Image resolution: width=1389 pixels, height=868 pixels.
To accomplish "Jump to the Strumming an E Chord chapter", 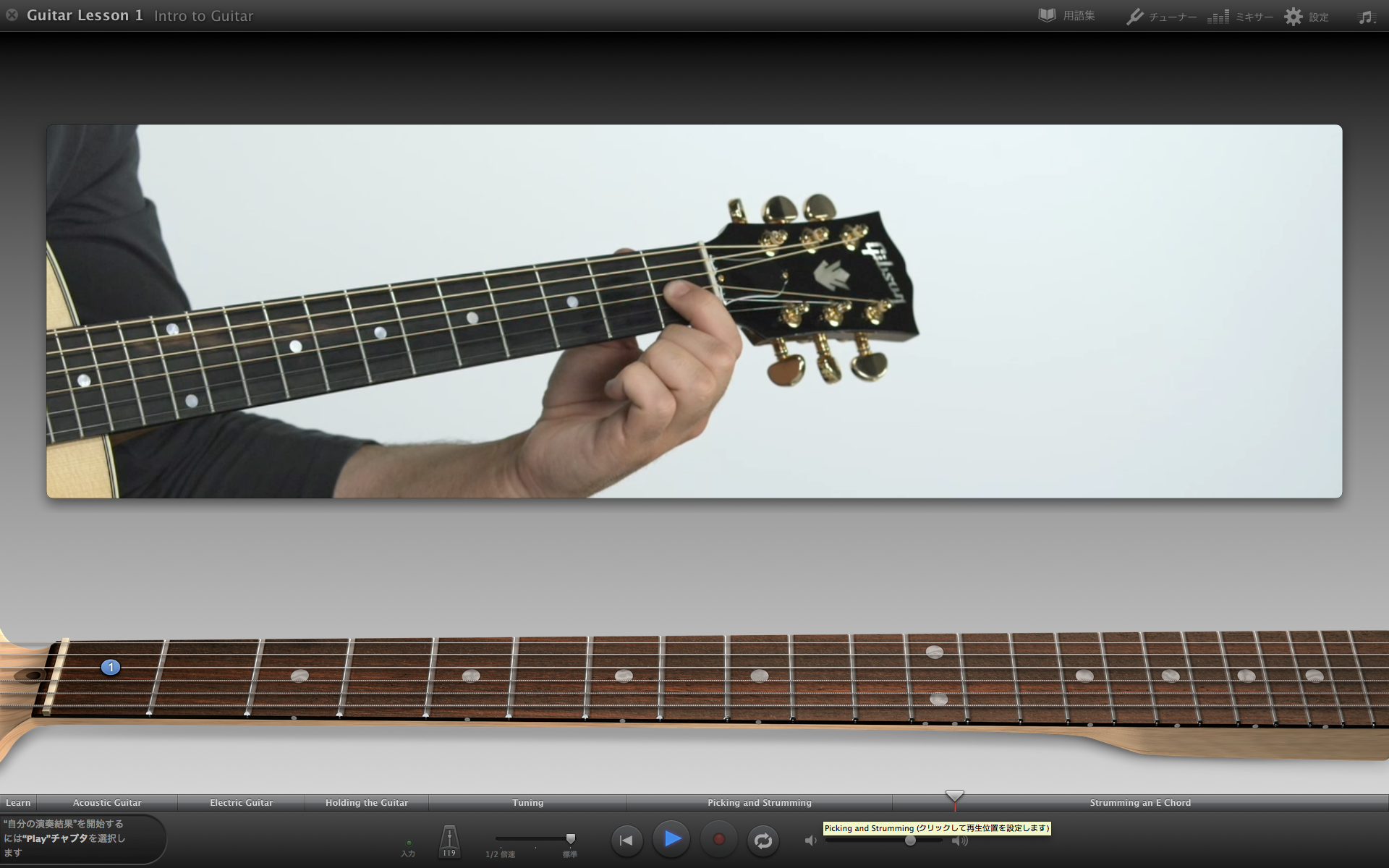I will (x=1140, y=802).
